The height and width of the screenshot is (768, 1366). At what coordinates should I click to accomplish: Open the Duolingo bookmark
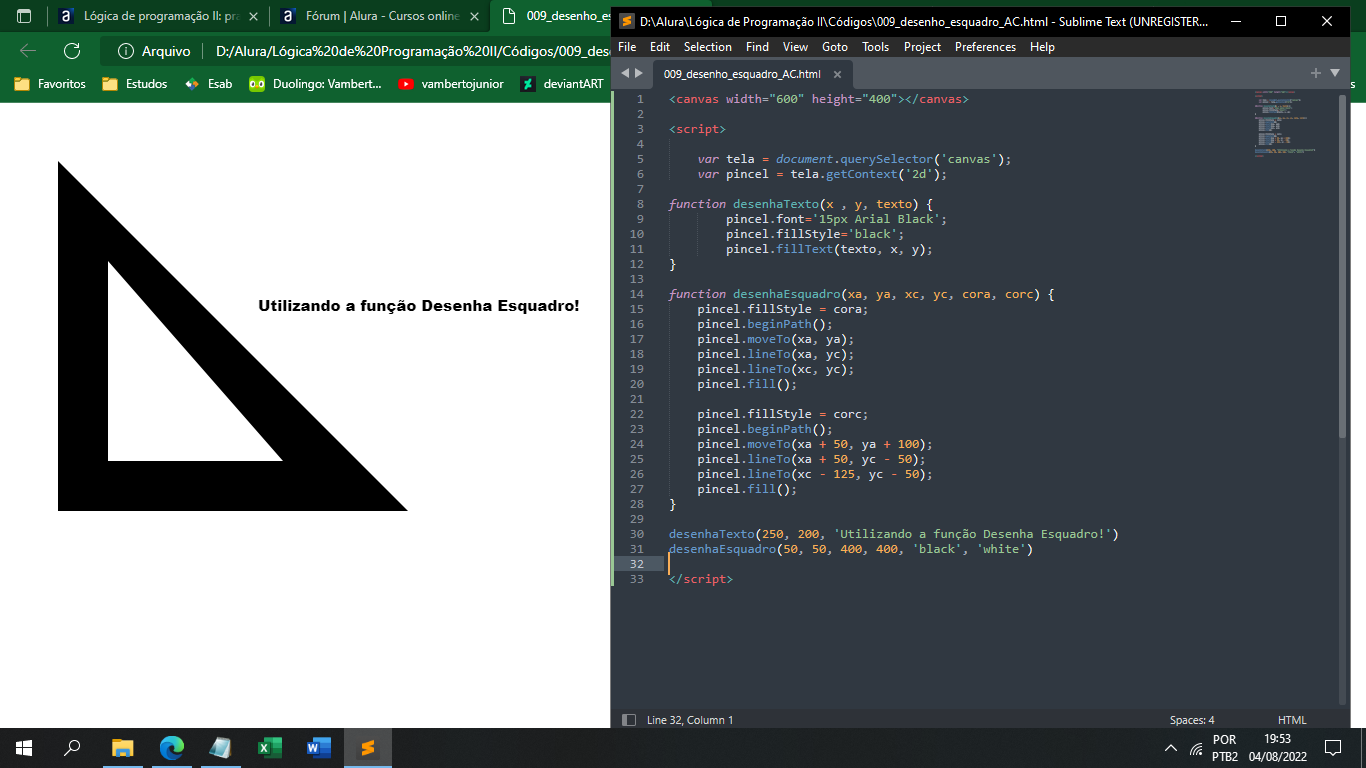[315, 84]
